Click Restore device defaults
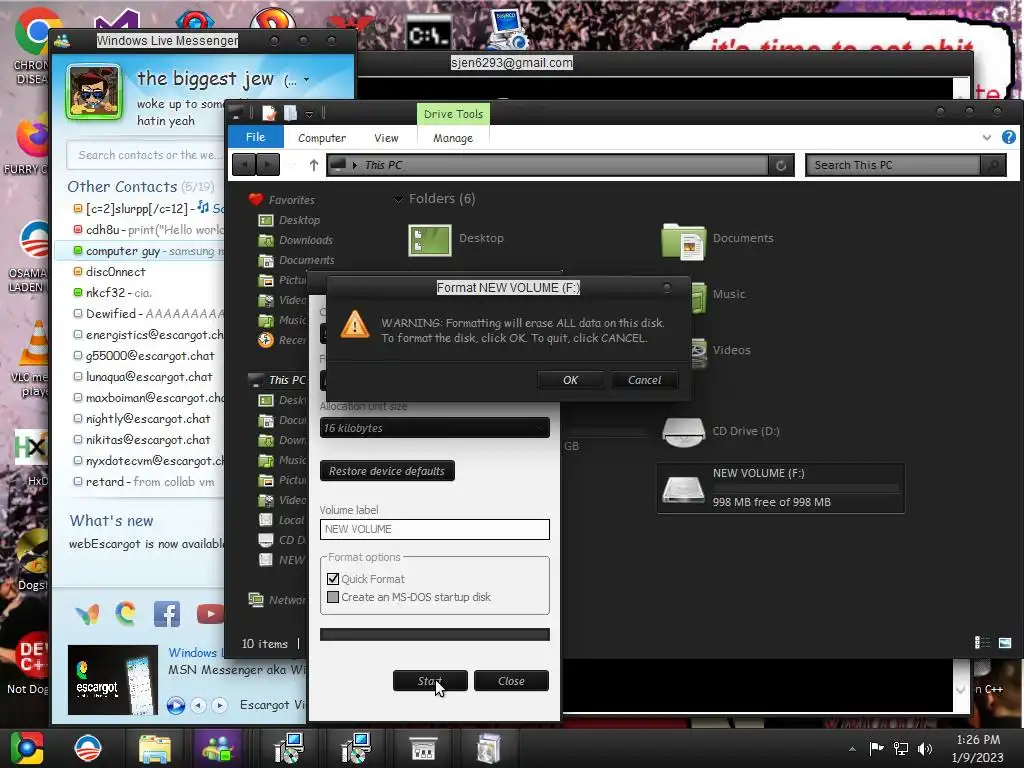 pos(387,471)
